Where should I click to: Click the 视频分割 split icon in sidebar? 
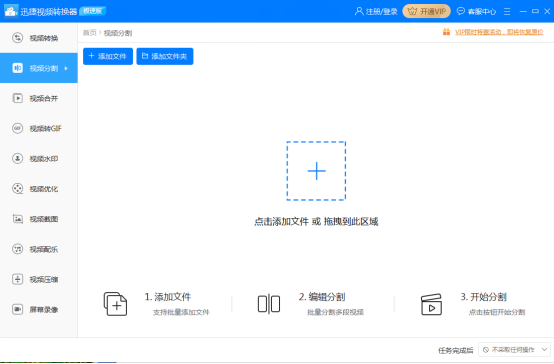(x=17, y=68)
